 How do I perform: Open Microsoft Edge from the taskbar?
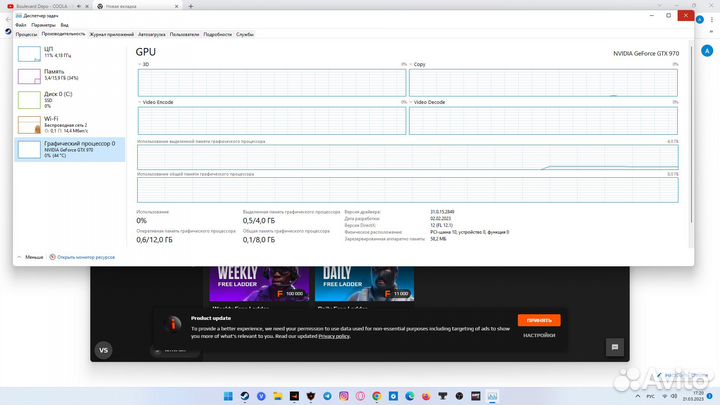[410, 396]
